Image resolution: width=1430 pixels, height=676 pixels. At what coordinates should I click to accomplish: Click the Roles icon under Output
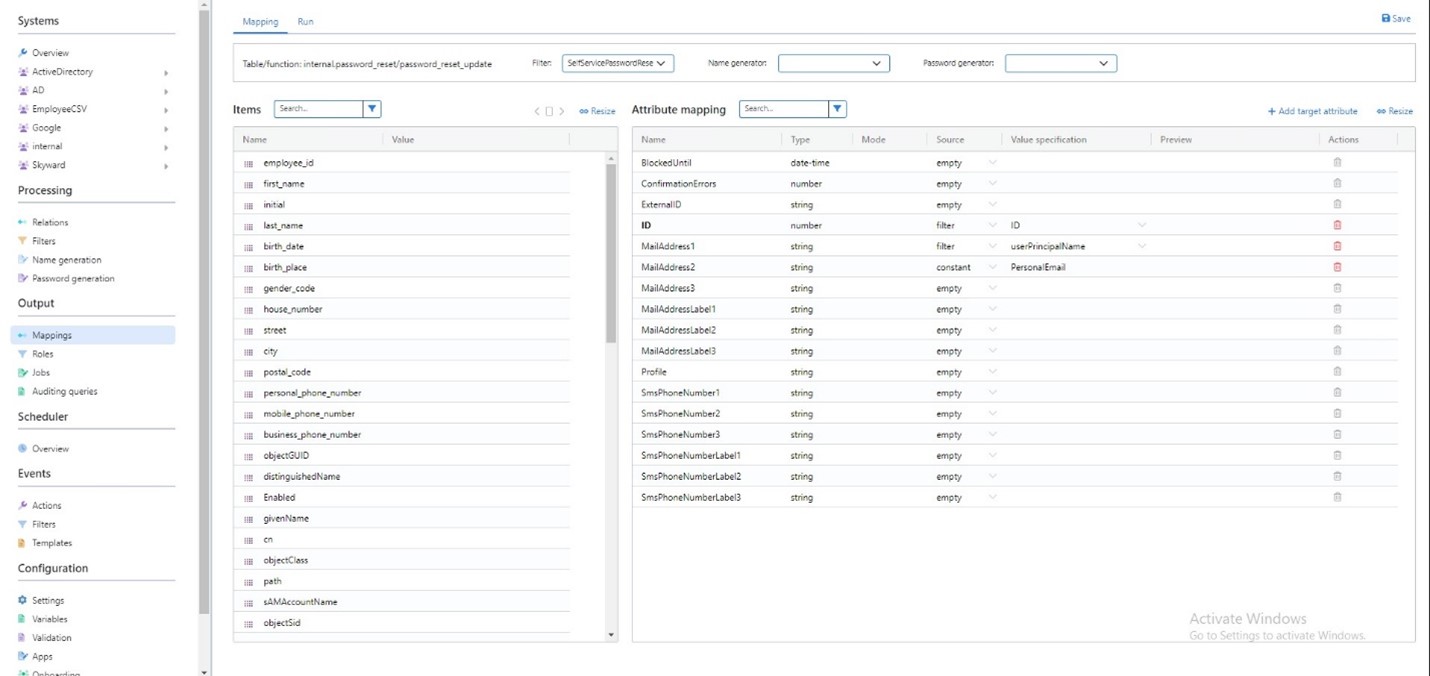[x=24, y=353]
